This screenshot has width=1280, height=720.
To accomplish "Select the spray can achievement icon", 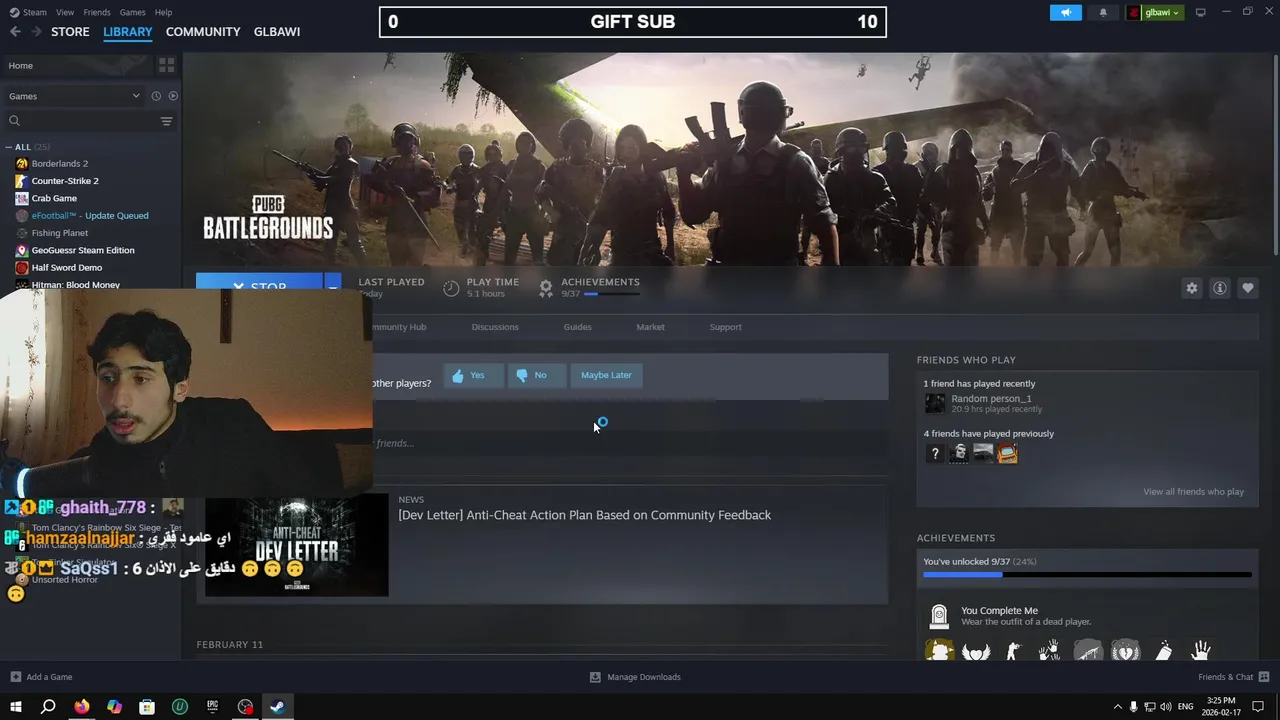I will (1163, 651).
